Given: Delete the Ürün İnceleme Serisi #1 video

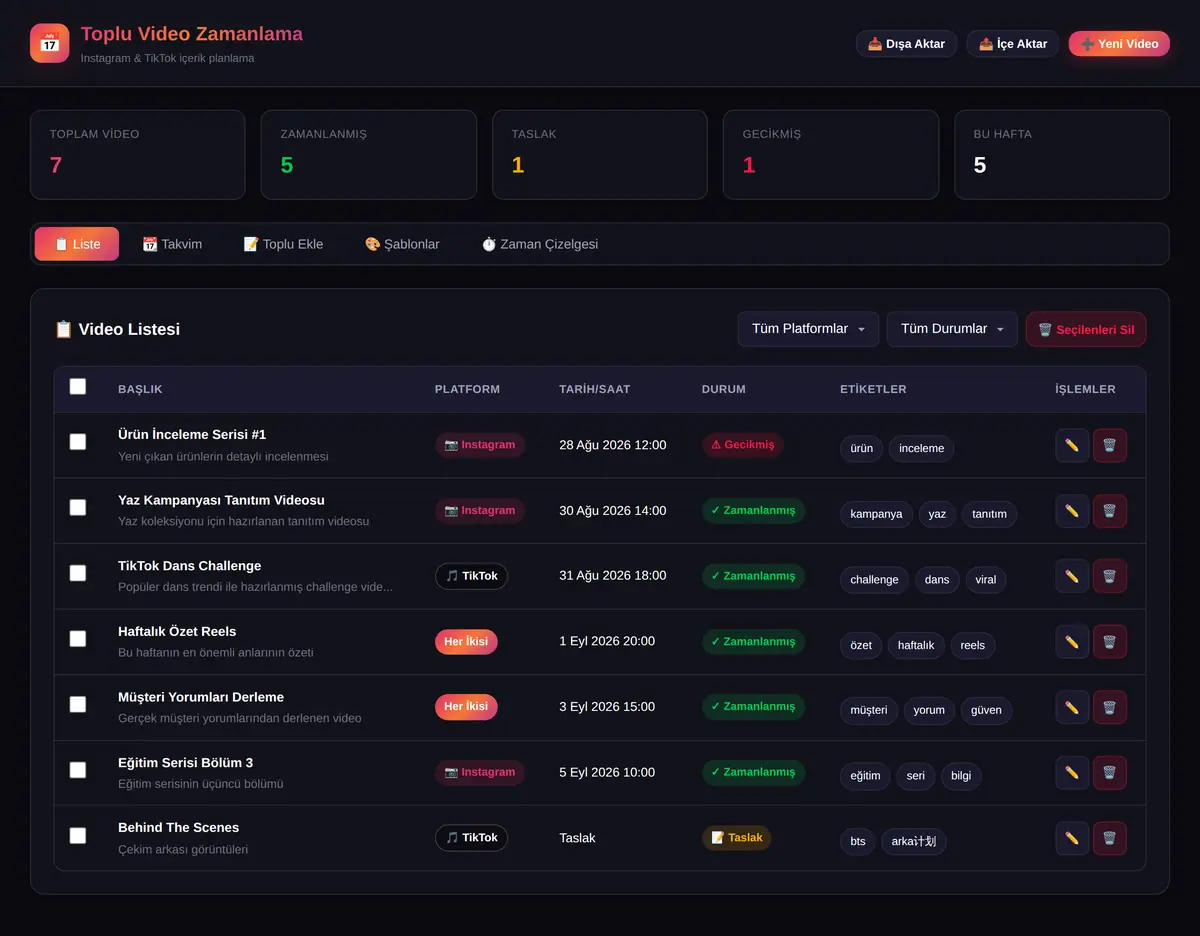Looking at the screenshot, I should (x=1109, y=446).
